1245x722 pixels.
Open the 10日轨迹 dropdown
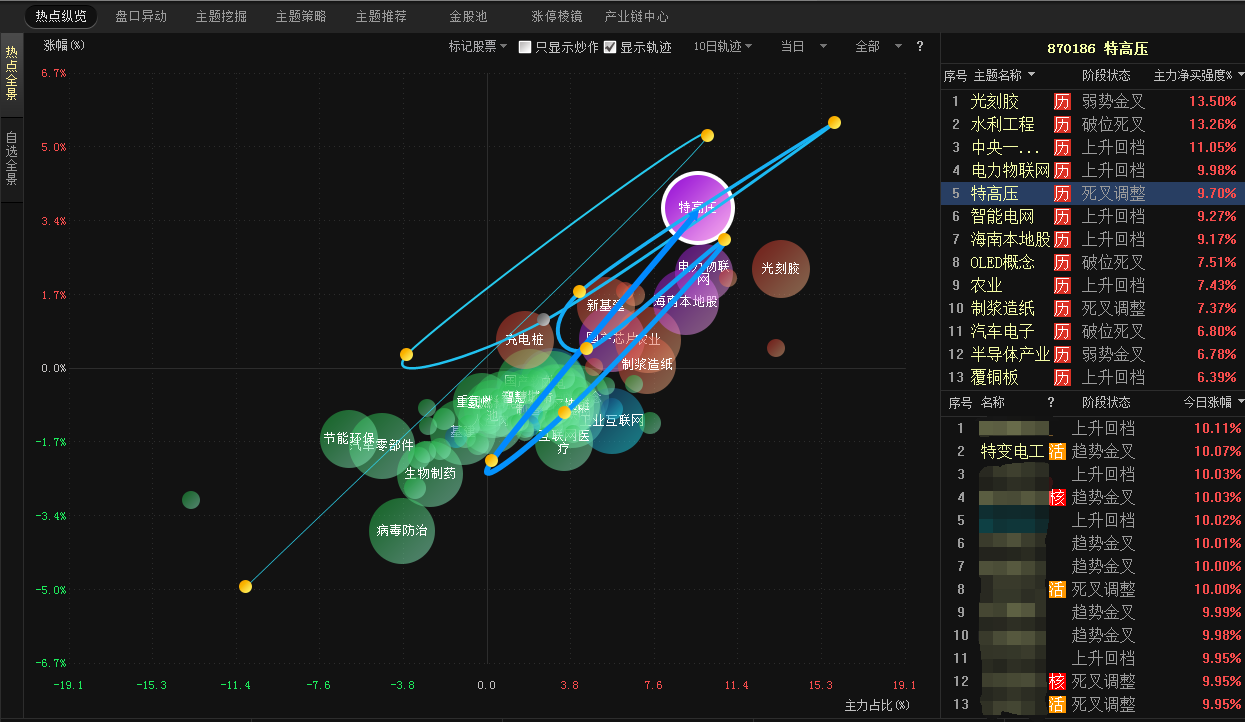[x=723, y=47]
